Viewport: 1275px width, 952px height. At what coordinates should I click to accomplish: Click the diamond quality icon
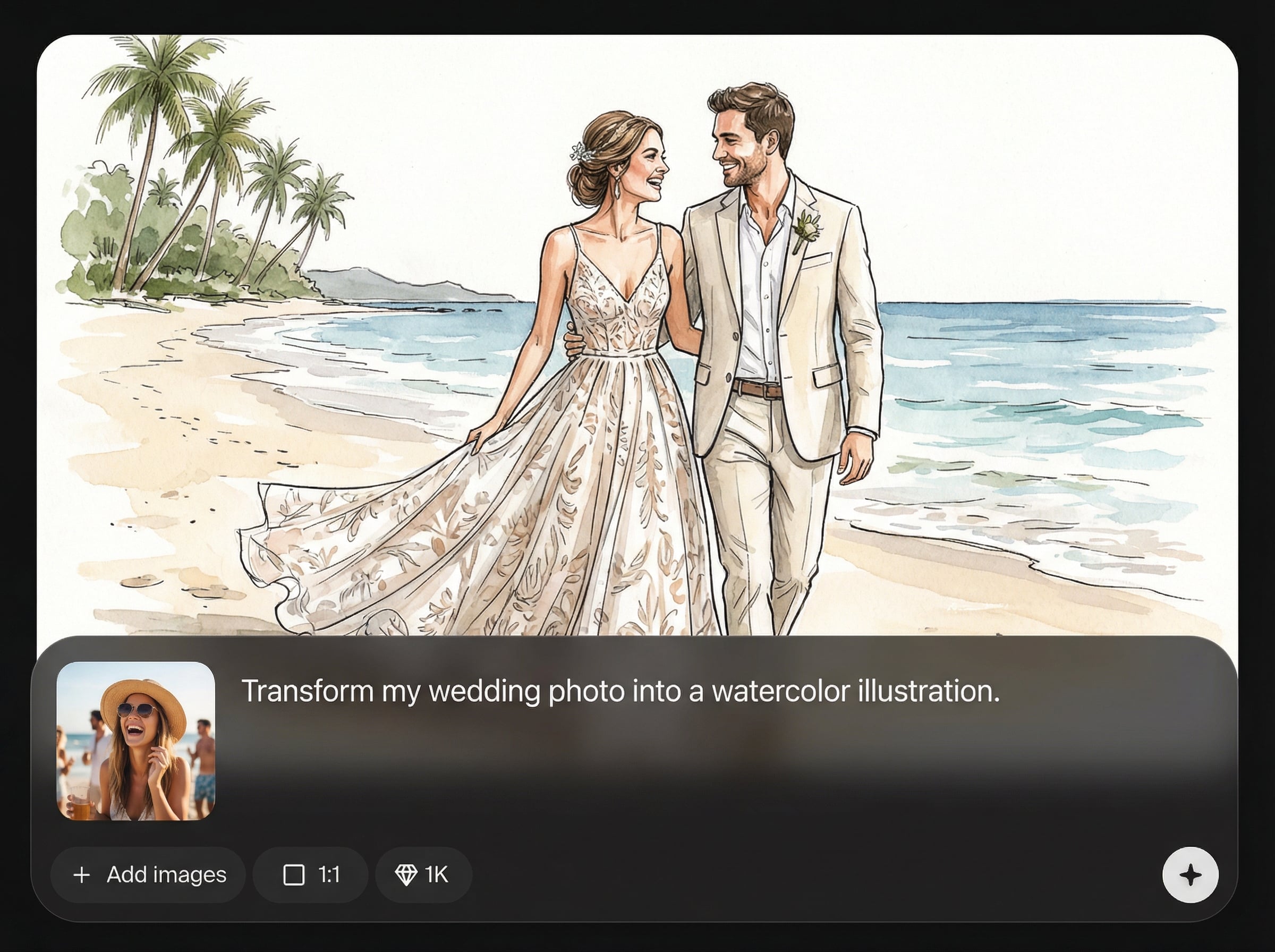pos(405,875)
